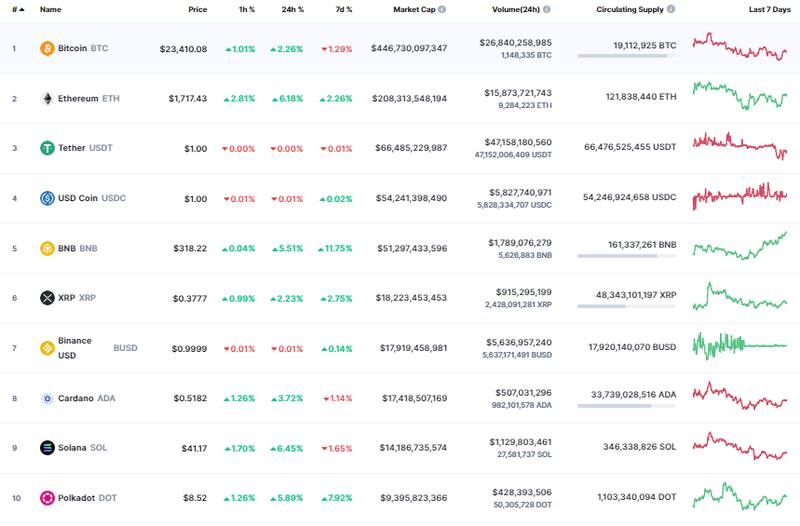Click the Bitcoin coin logo icon
This screenshot has height=526, width=800.
point(47,48)
